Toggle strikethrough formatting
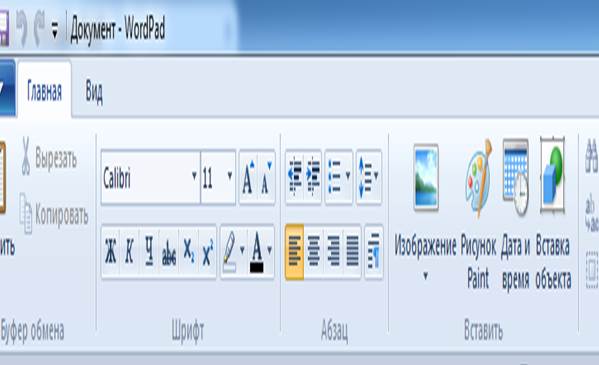This screenshot has width=599, height=365. [x=169, y=251]
